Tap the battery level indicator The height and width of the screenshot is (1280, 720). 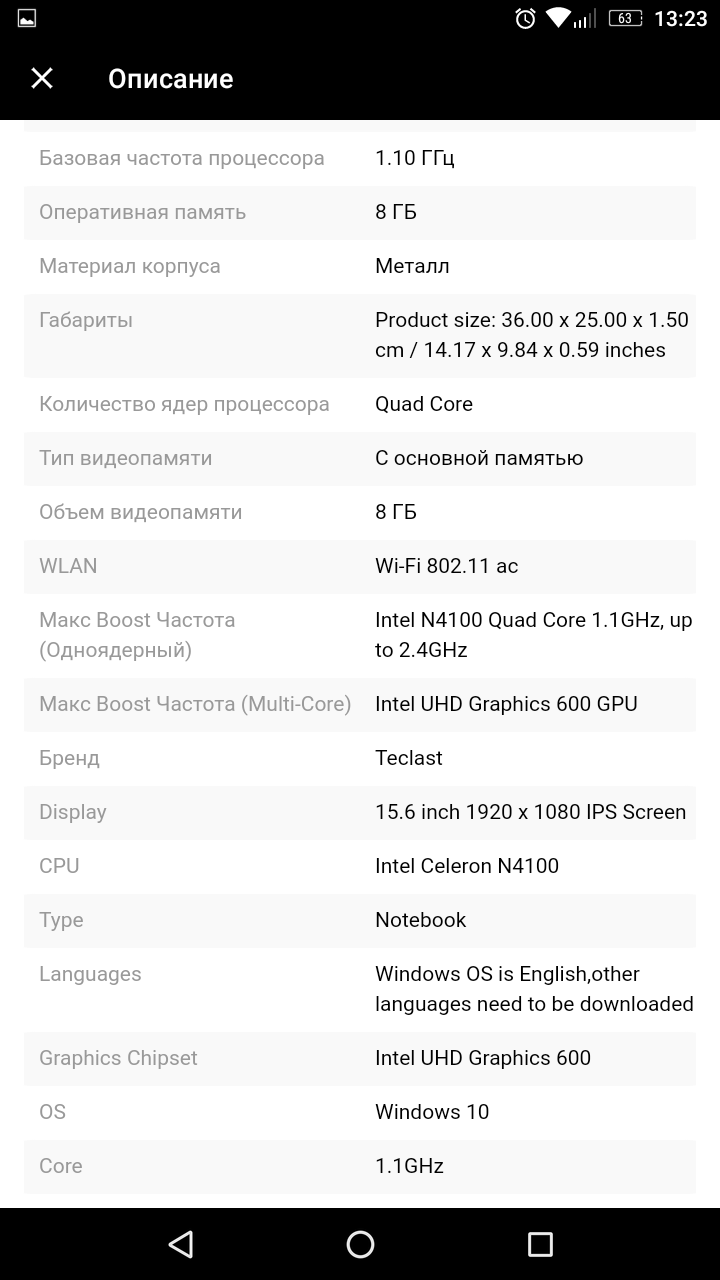pyautogui.click(x=625, y=18)
